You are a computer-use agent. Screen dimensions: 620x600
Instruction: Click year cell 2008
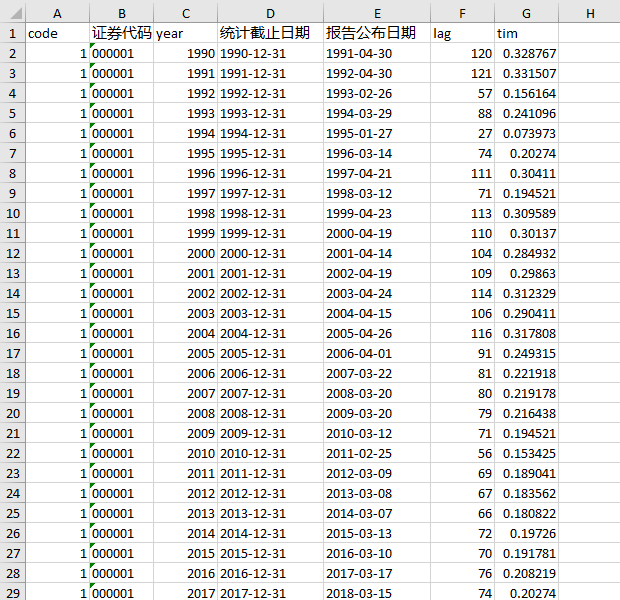pos(186,413)
